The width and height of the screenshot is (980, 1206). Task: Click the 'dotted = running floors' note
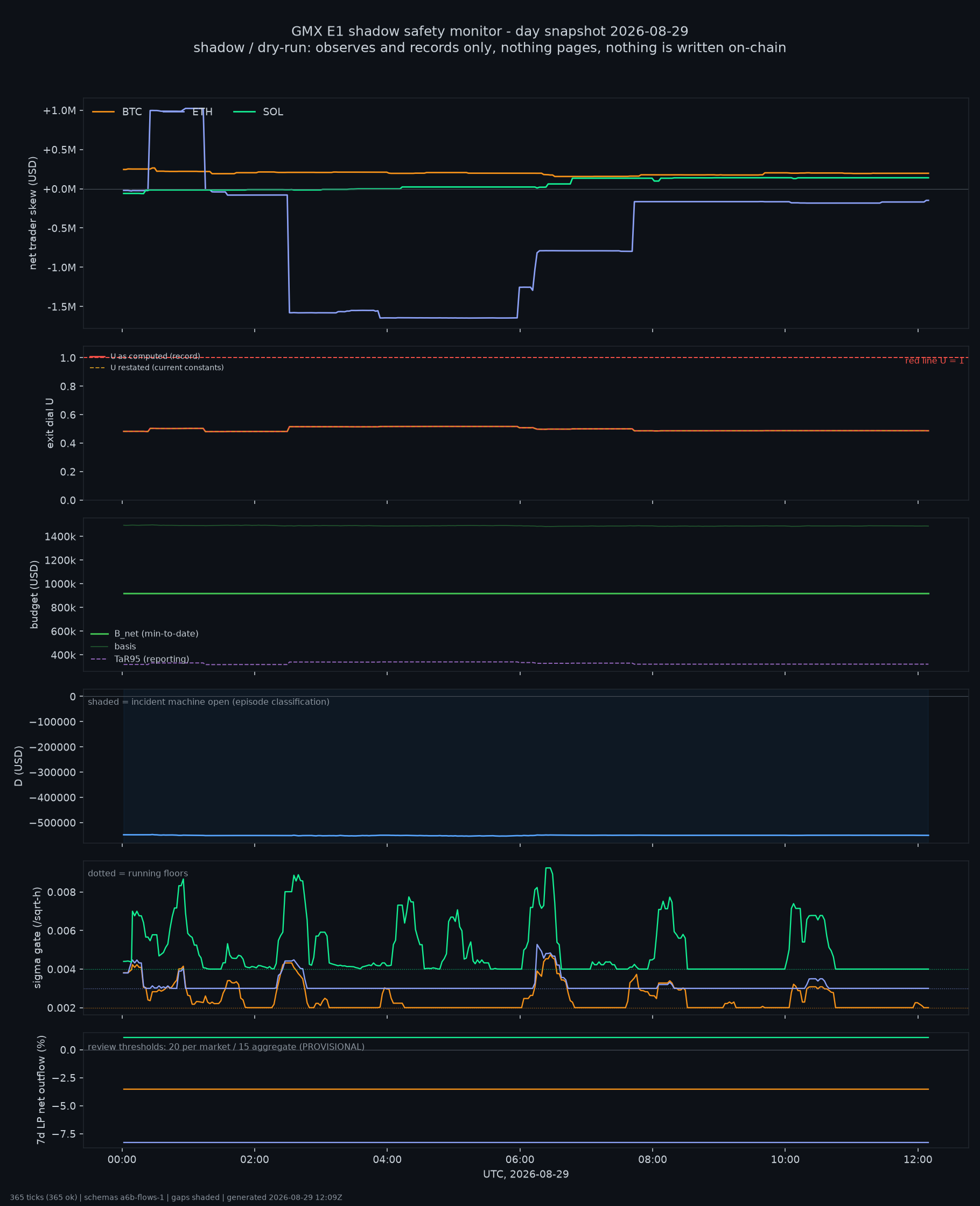(138, 874)
